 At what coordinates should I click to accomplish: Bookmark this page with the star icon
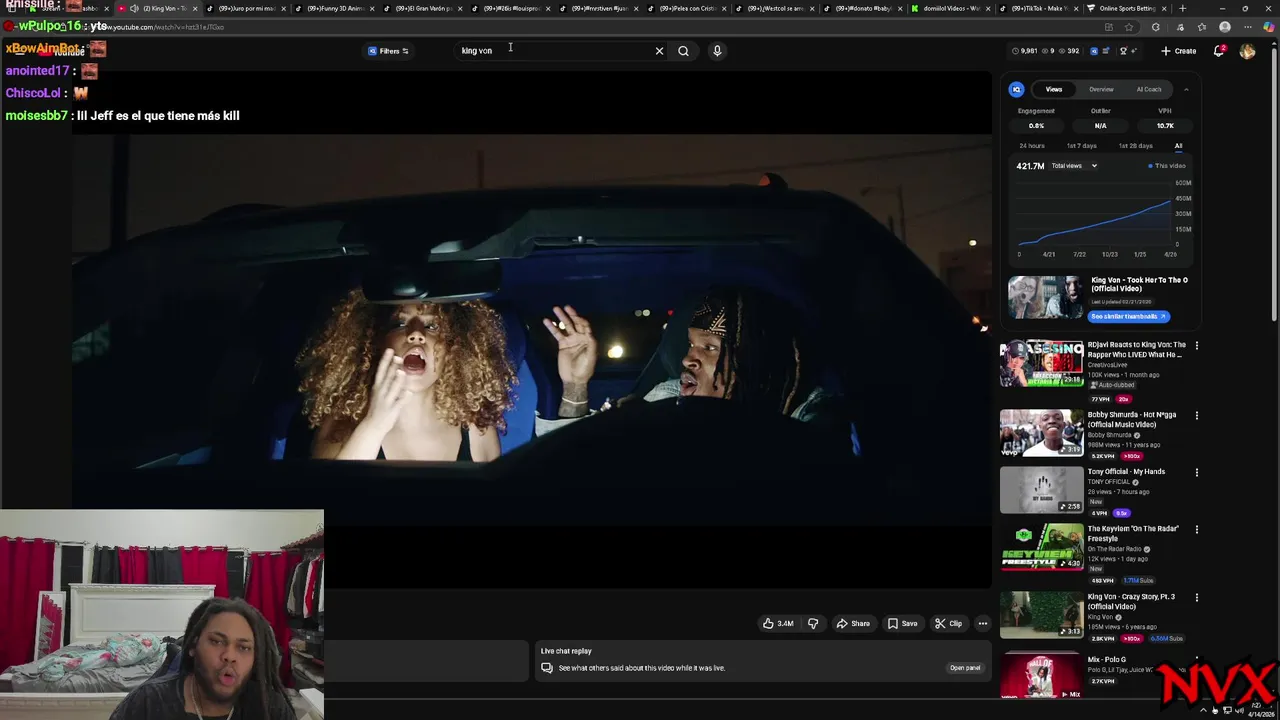coord(1129,27)
